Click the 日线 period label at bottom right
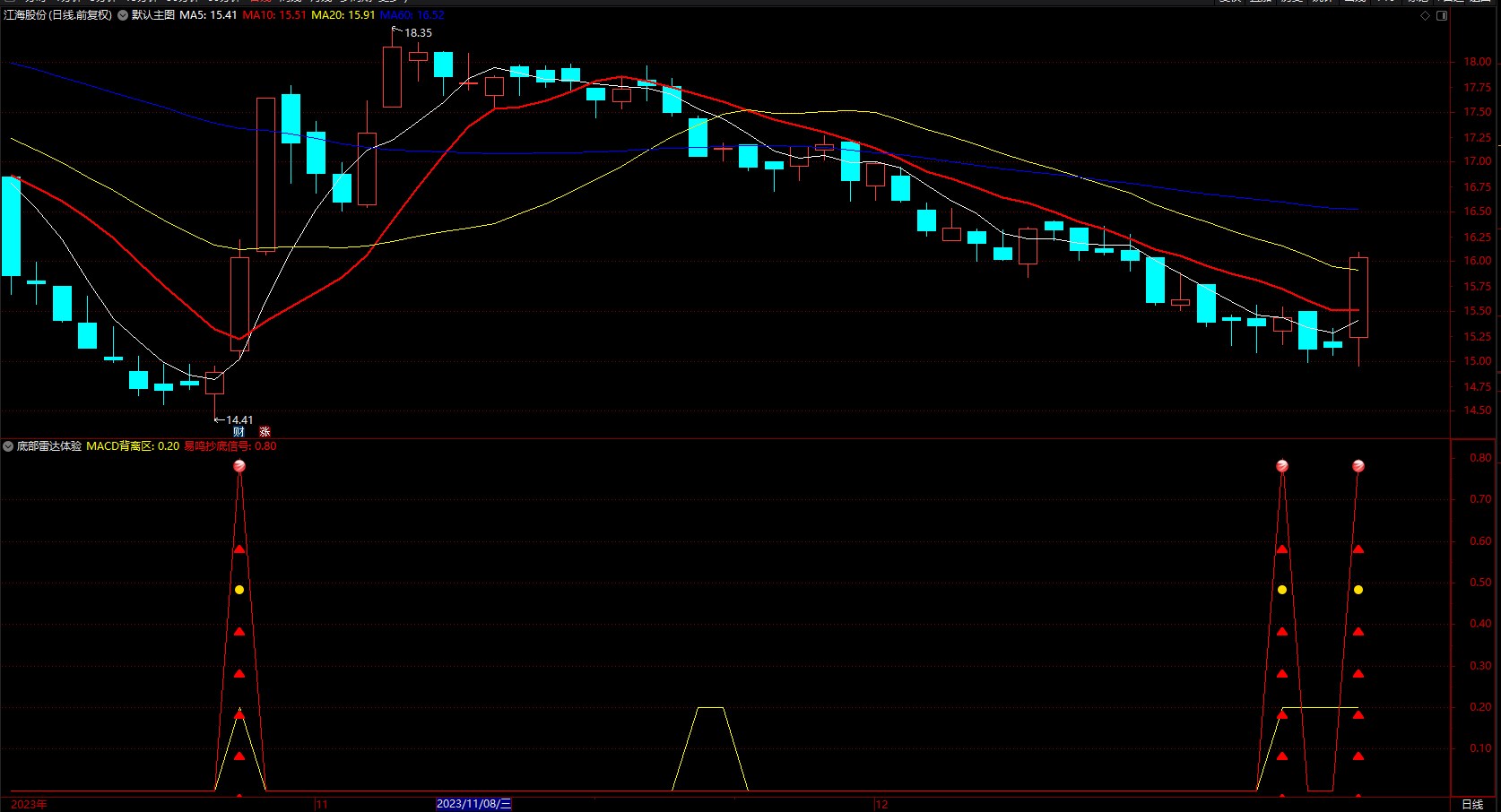 tap(1472, 804)
